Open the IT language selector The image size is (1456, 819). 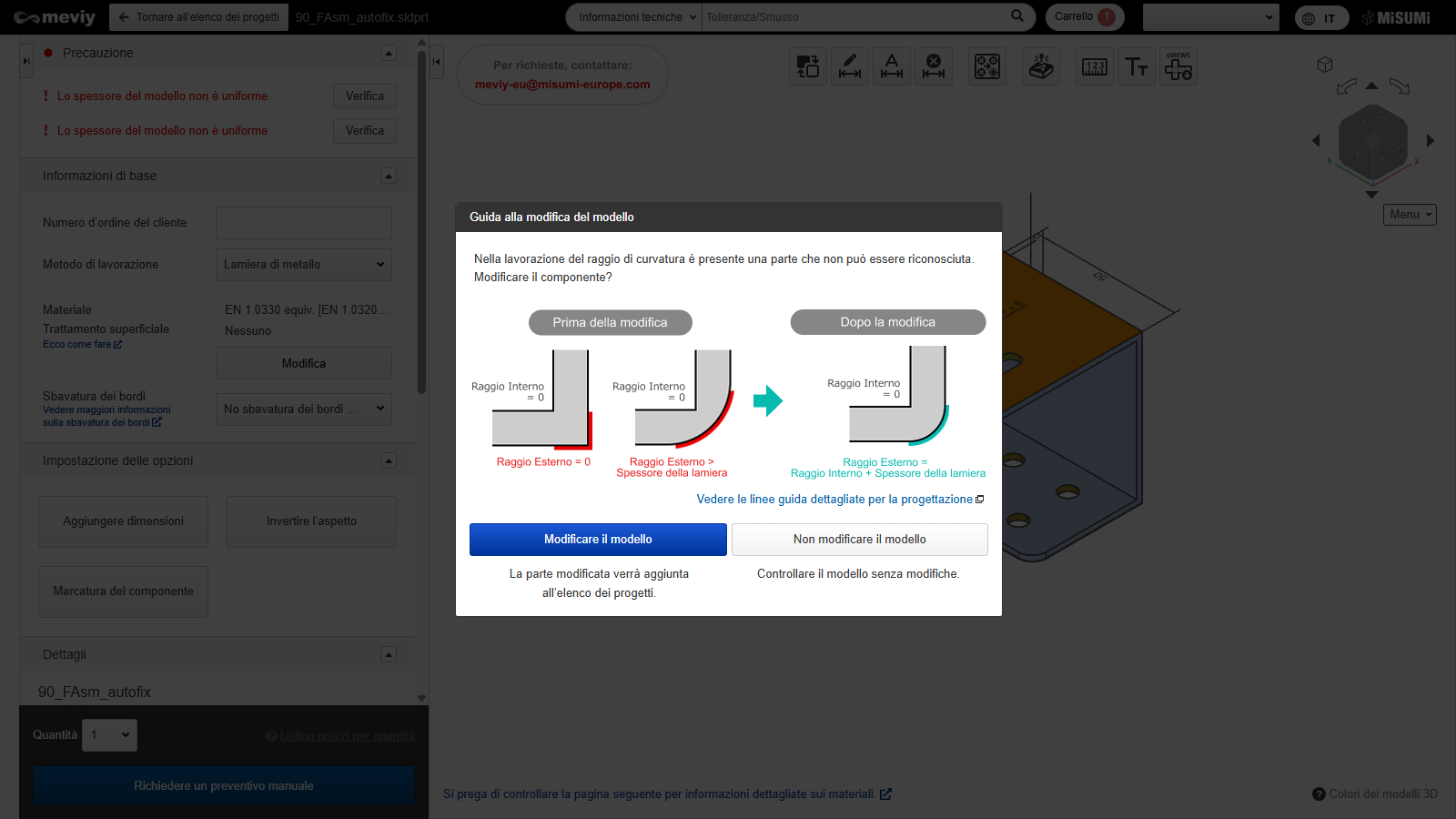pos(1321,18)
